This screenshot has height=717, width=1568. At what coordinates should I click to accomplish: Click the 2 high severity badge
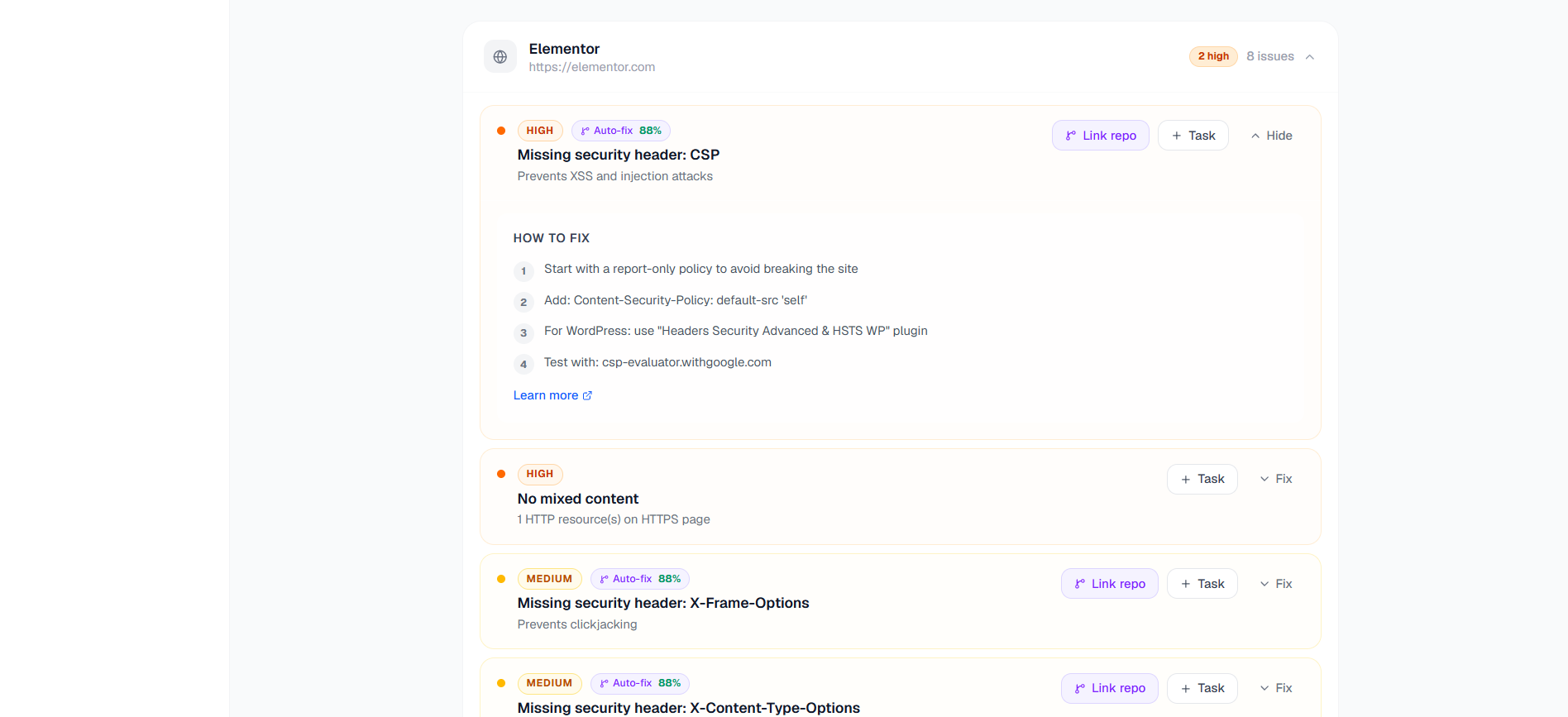click(x=1213, y=56)
